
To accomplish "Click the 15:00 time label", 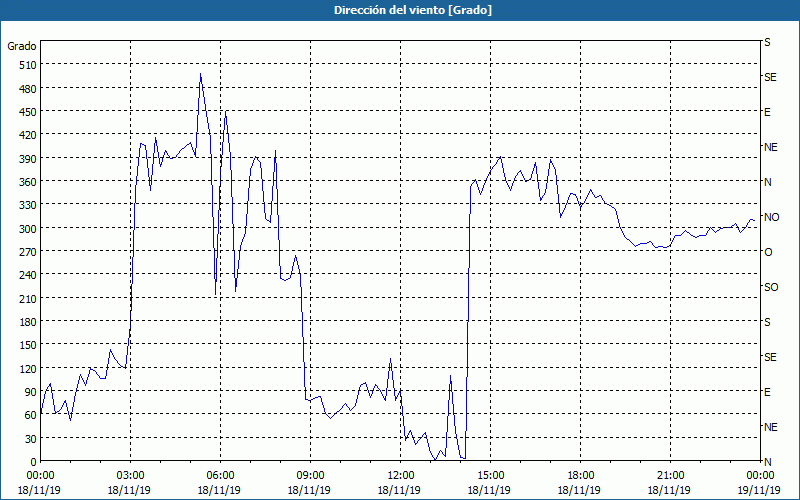I will (x=490, y=476).
